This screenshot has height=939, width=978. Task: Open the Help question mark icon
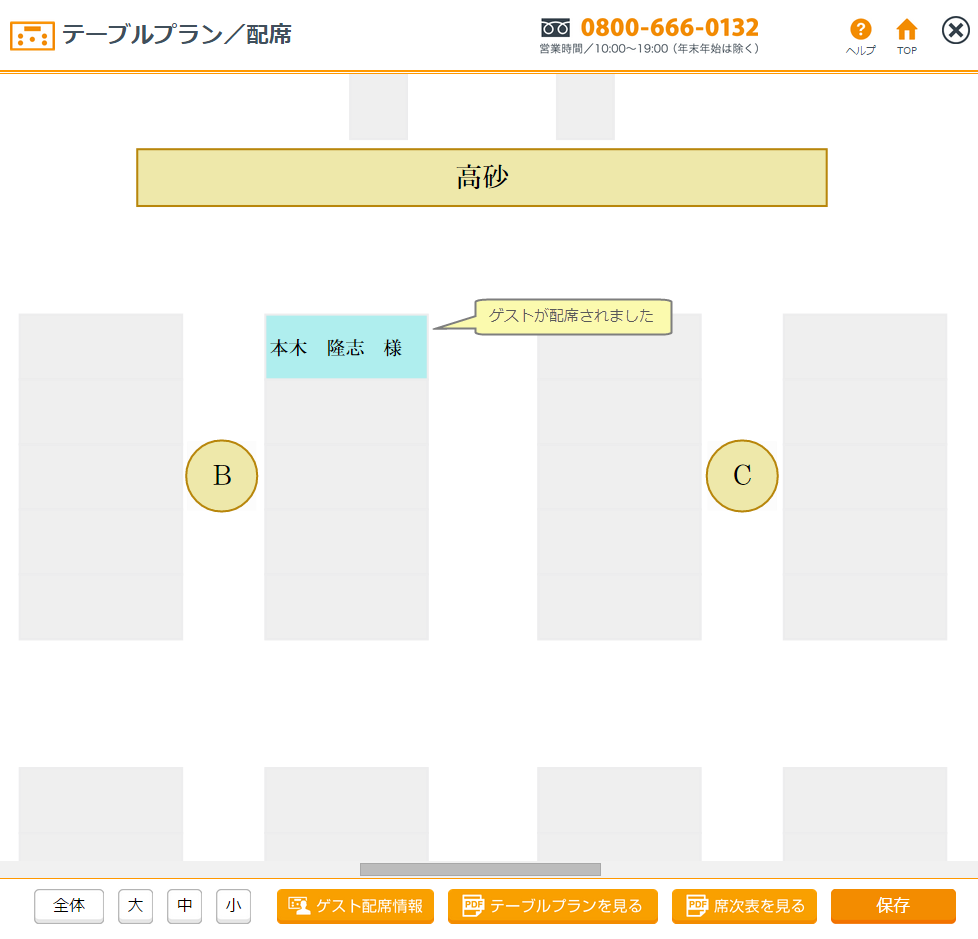860,31
